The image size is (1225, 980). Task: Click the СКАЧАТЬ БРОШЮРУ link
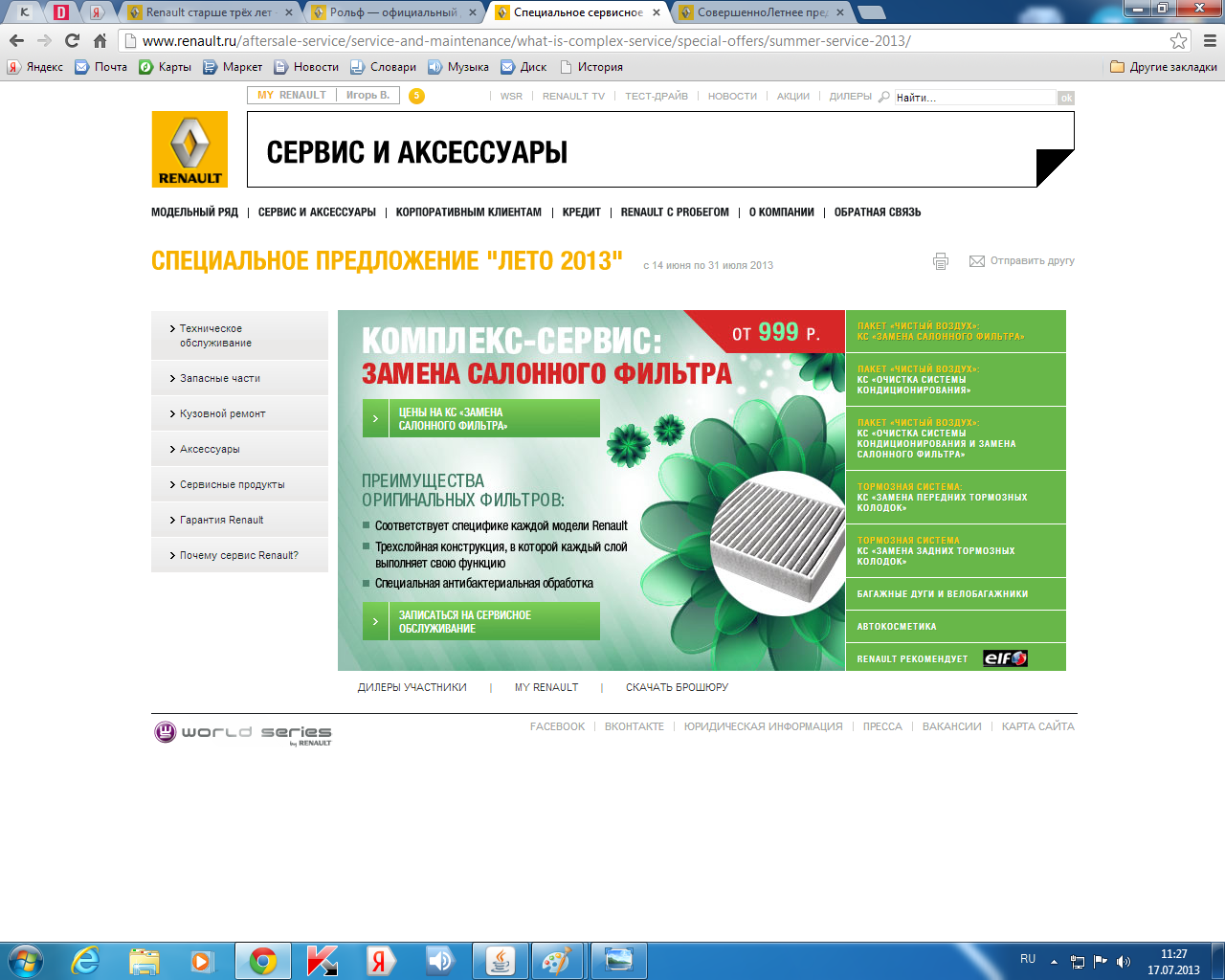coord(677,687)
